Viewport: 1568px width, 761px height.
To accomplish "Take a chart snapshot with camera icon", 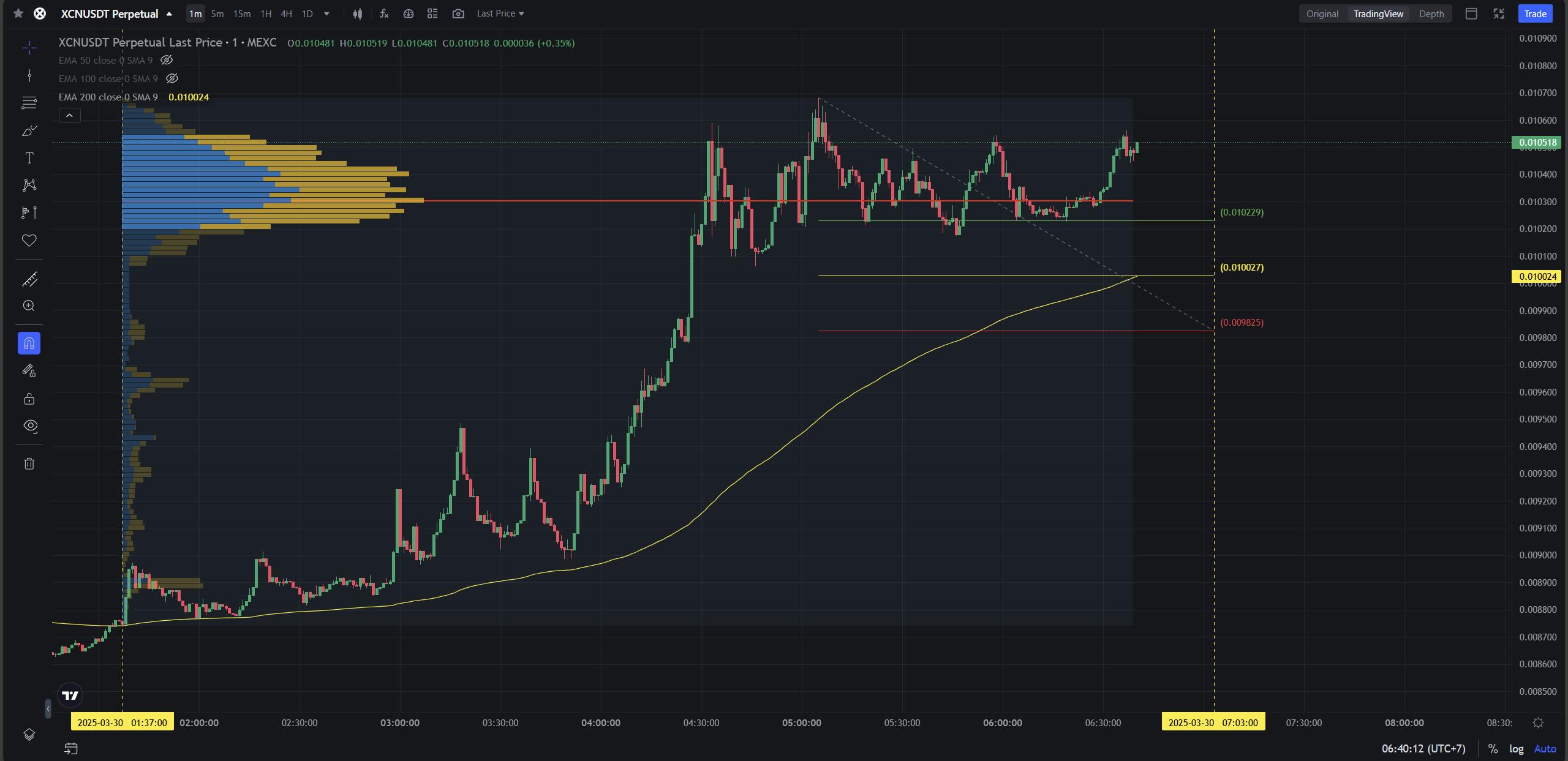I will 458,13.
